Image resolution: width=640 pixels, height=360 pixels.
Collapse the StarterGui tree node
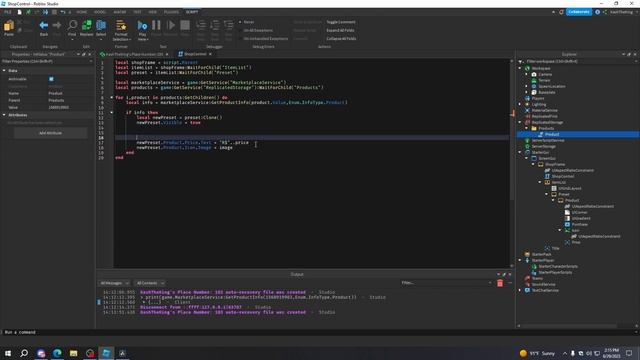coord(520,152)
